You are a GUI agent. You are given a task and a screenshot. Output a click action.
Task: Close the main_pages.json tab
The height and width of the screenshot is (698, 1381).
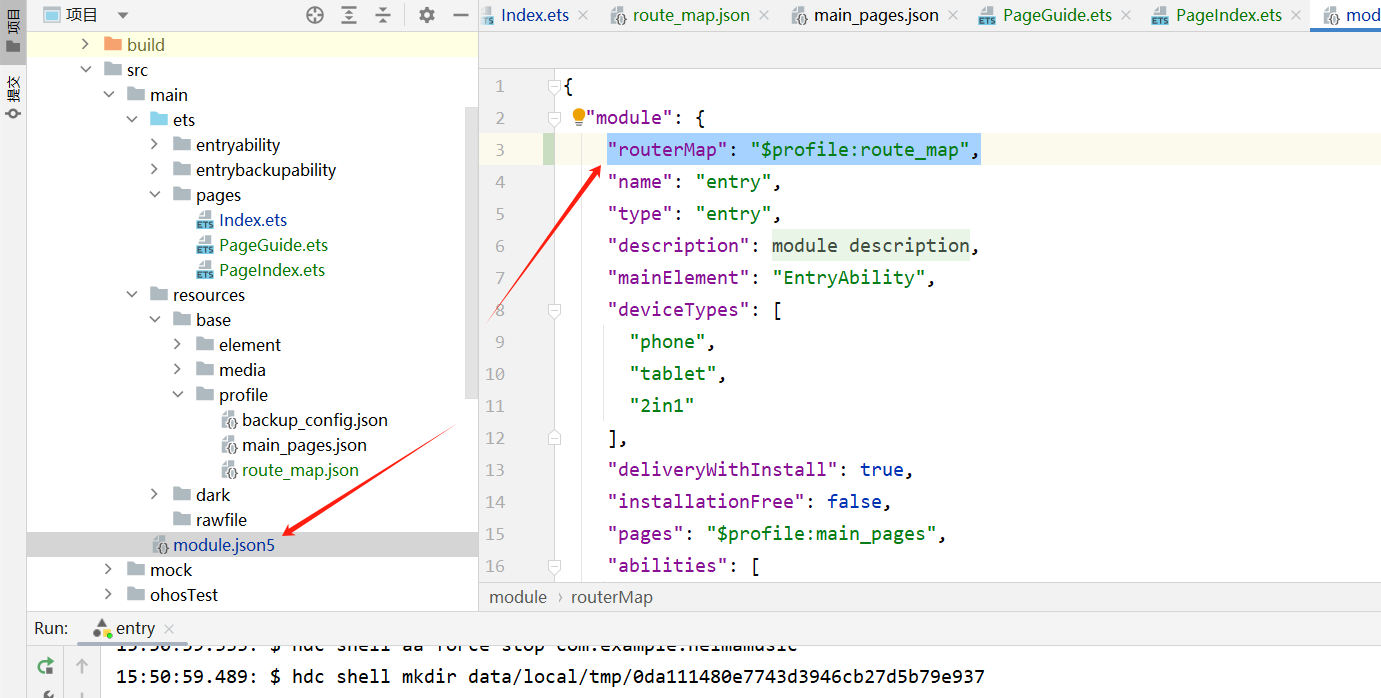tap(953, 15)
